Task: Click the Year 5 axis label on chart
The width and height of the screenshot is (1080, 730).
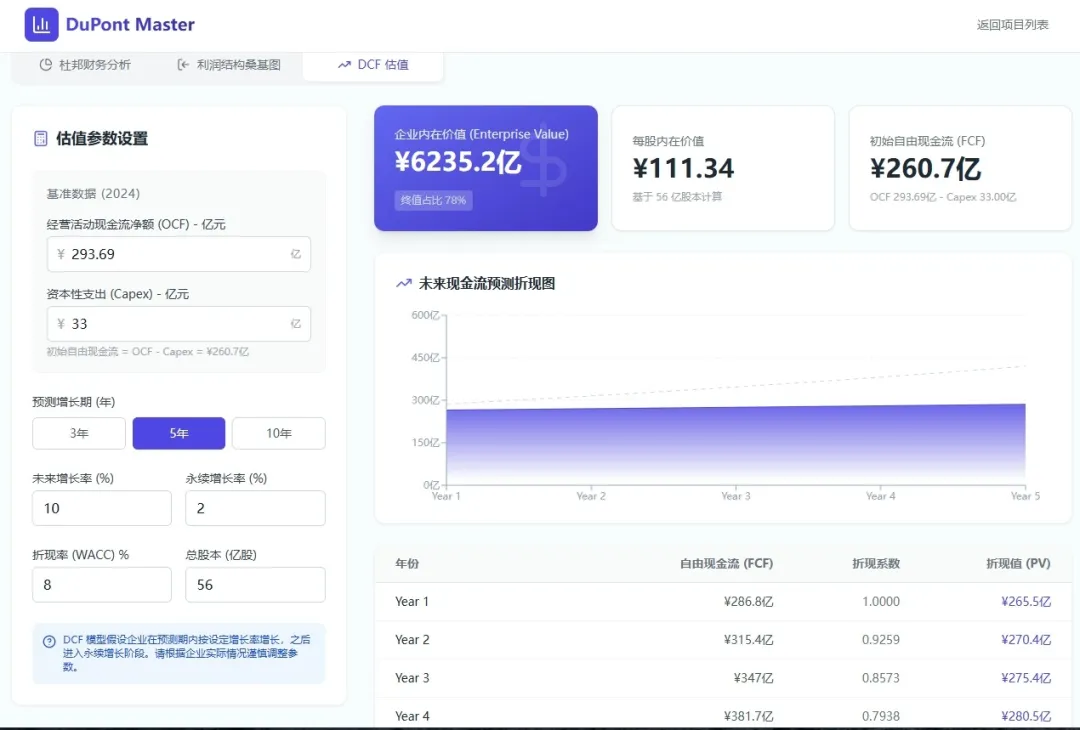Action: pos(1025,496)
